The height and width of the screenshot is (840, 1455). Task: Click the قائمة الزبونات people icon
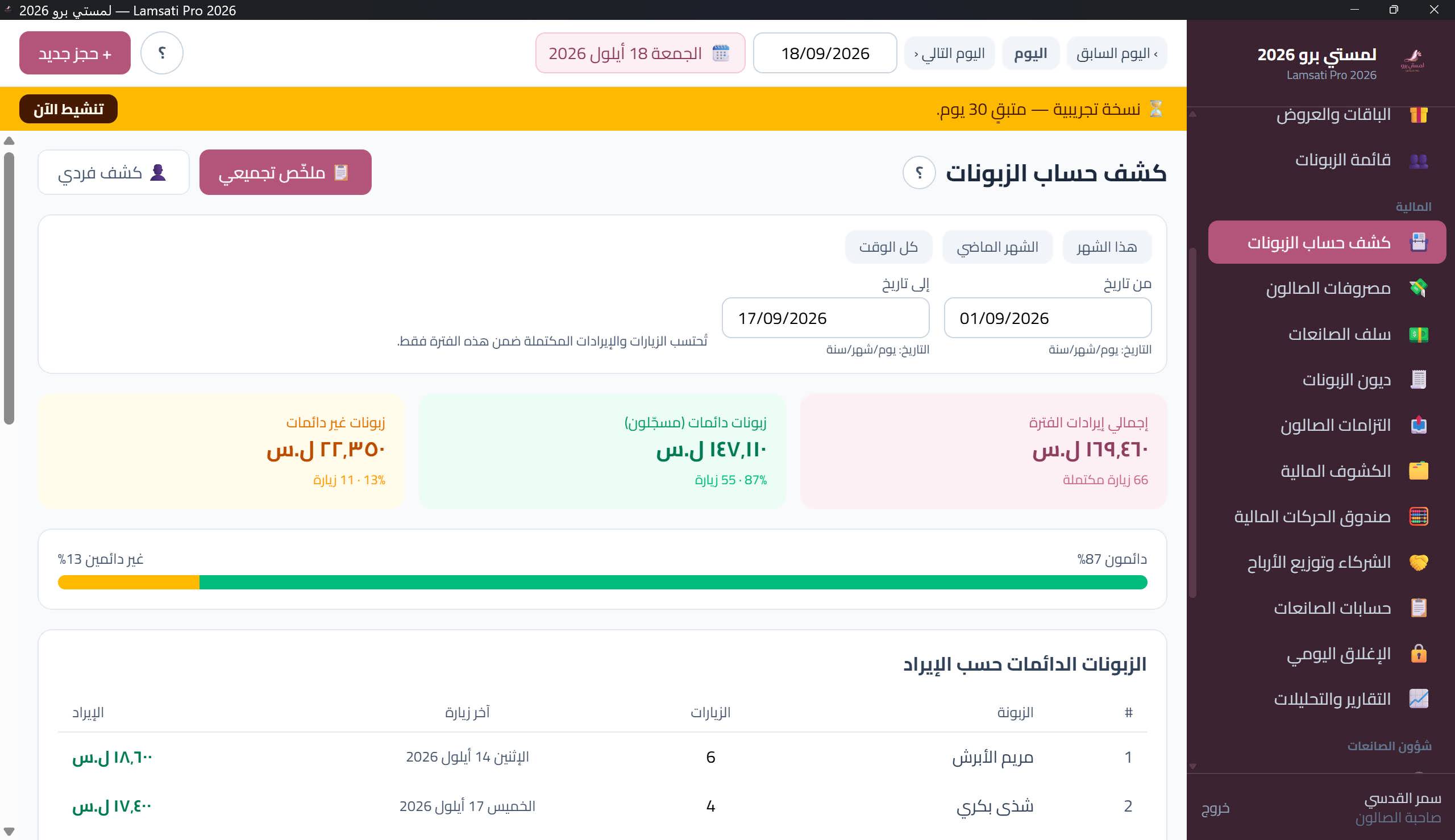(1418, 160)
